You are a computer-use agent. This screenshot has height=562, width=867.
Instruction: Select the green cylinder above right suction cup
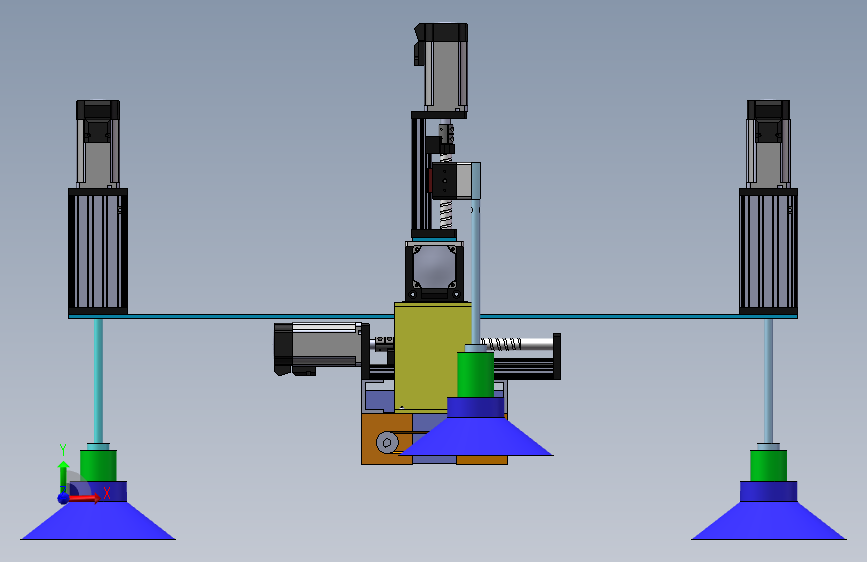[x=769, y=465]
